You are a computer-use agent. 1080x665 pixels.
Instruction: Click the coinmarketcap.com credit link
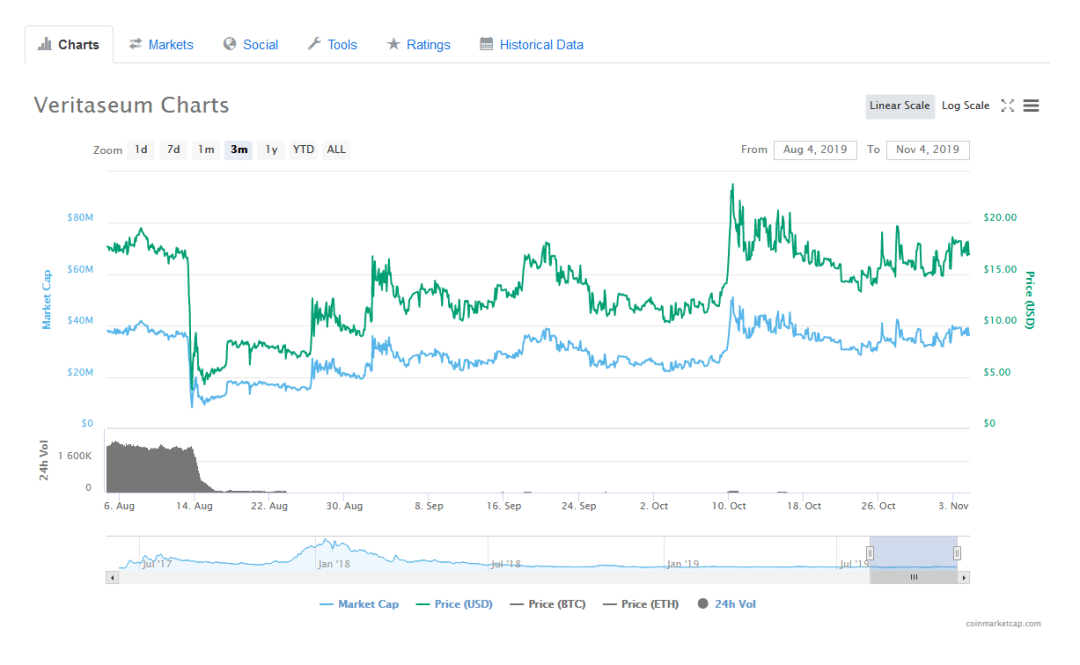pyautogui.click(x=1003, y=624)
